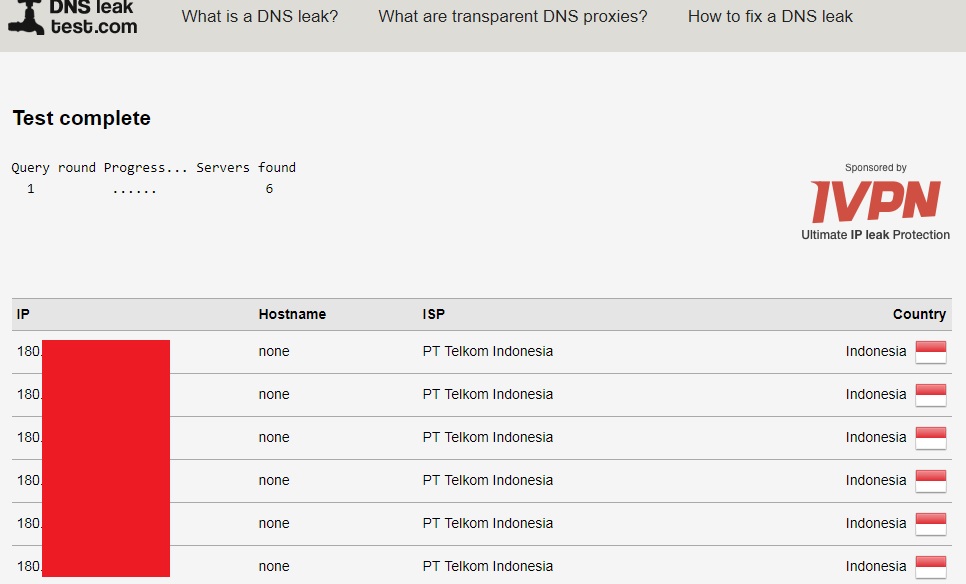This screenshot has height=584, width=966.
Task: Click the Indonesia flag in fourth row
Action: pos(930,481)
